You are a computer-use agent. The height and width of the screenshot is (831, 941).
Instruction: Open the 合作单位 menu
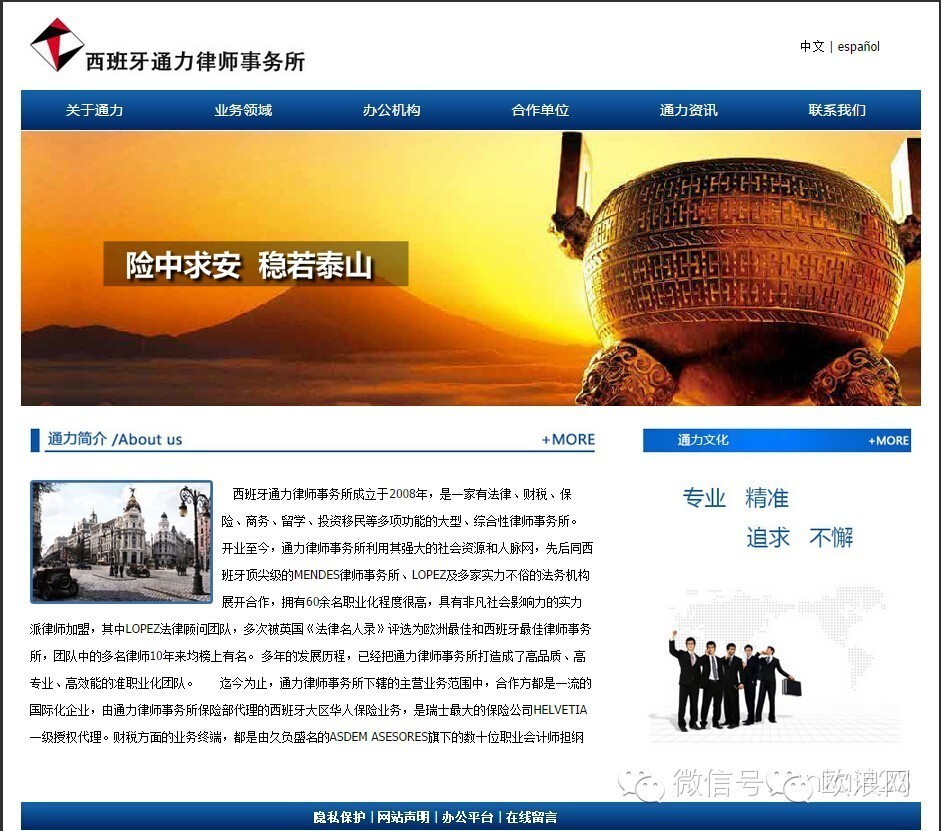(540, 110)
